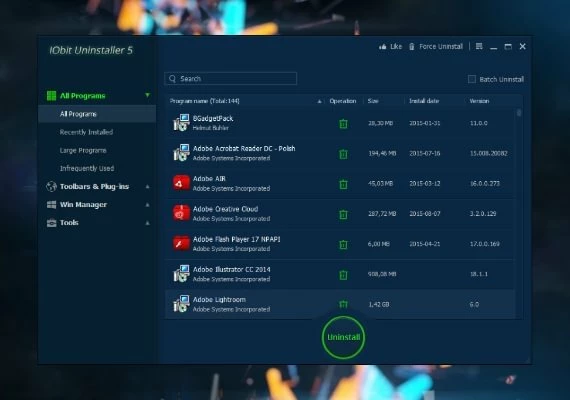Sort by the Install date column header
This screenshot has height=400, width=570.
pyautogui.click(x=424, y=101)
